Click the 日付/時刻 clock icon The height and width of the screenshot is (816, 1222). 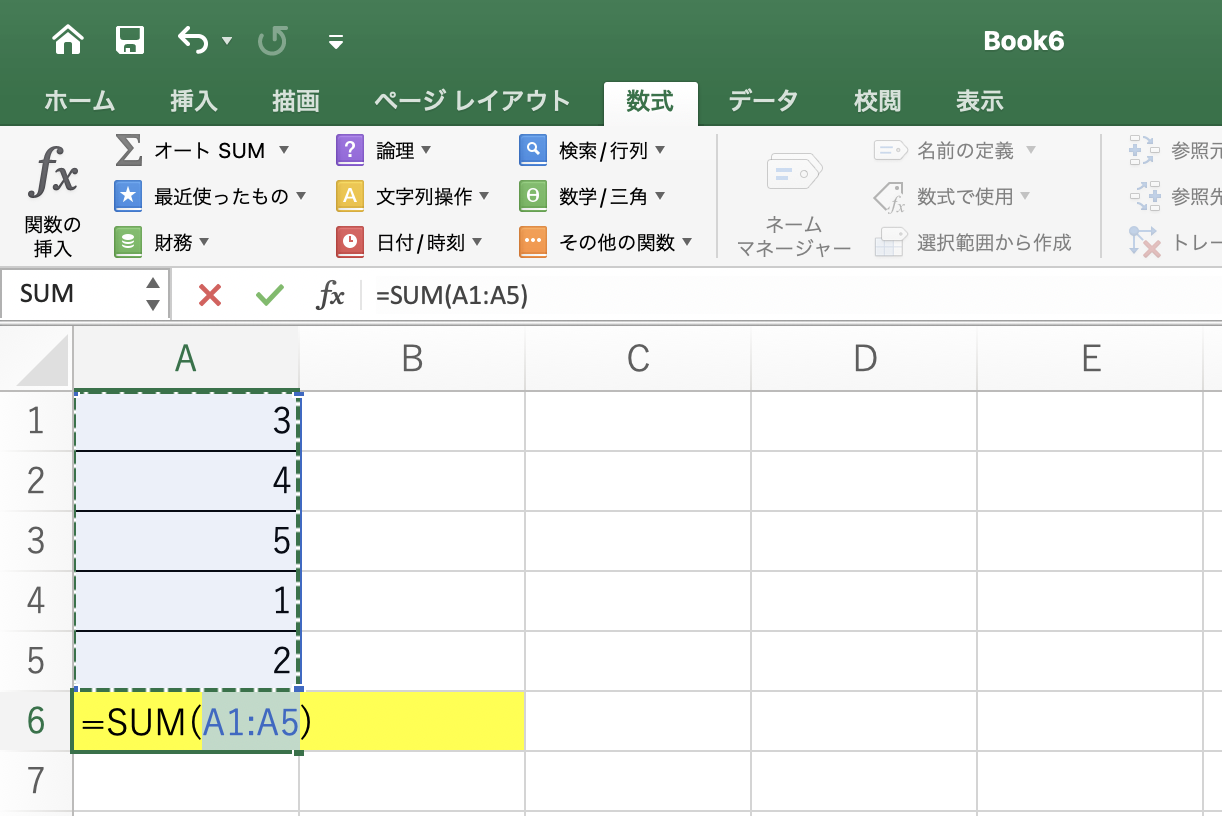pyautogui.click(x=350, y=241)
